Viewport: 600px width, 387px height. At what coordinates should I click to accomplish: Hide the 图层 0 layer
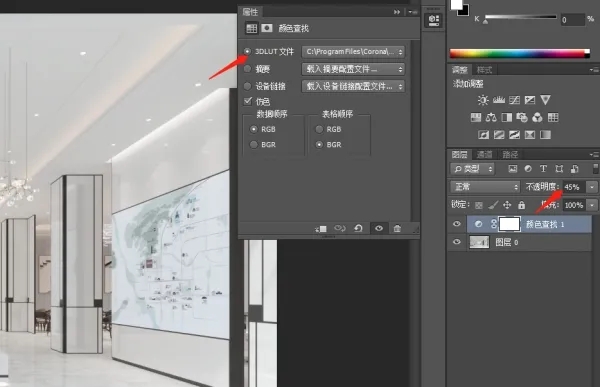pos(457,242)
